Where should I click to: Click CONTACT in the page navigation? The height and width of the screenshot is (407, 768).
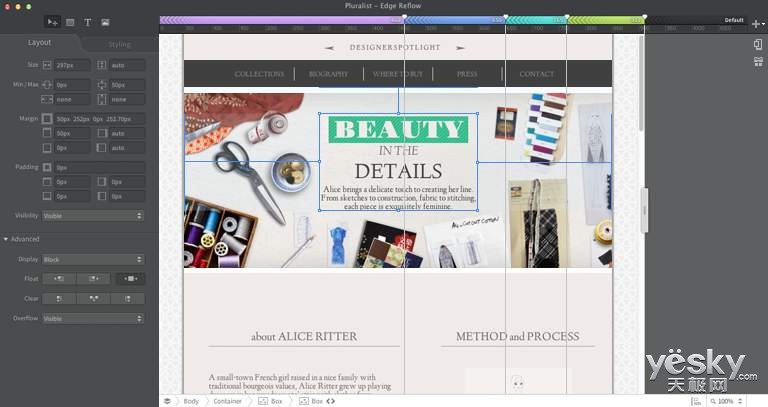536,74
